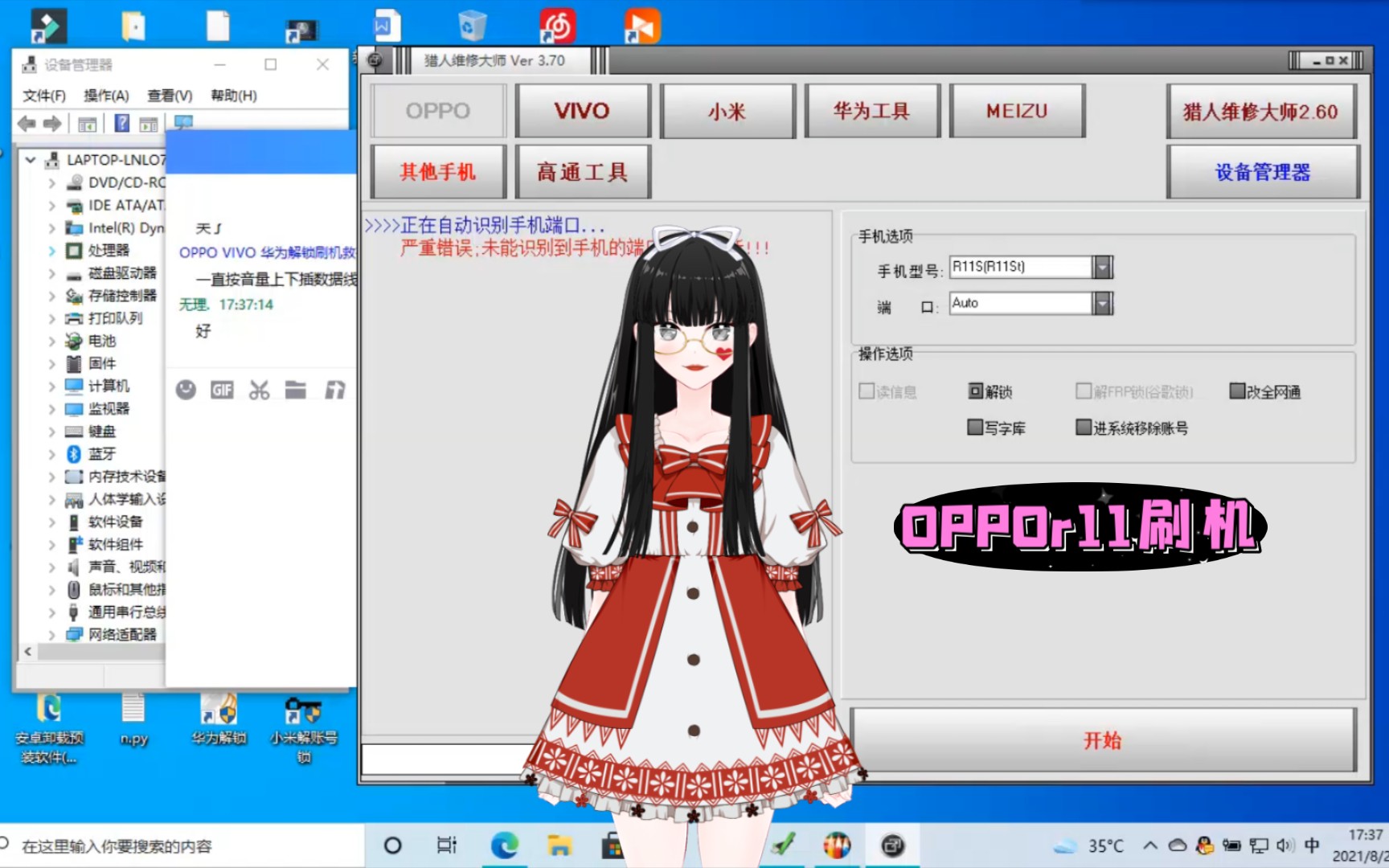Image resolution: width=1389 pixels, height=868 pixels.
Task: Toggle the 解锁 checkbox
Action: tap(976, 391)
